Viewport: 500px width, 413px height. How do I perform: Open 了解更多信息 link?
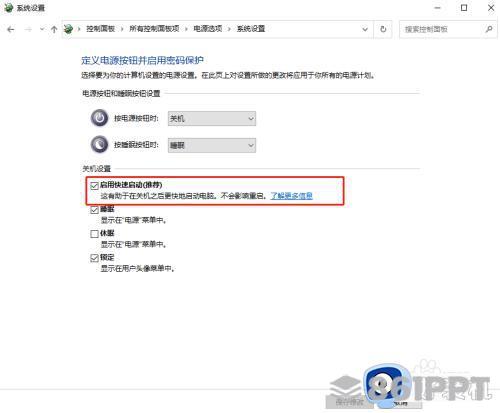[x=291, y=196]
